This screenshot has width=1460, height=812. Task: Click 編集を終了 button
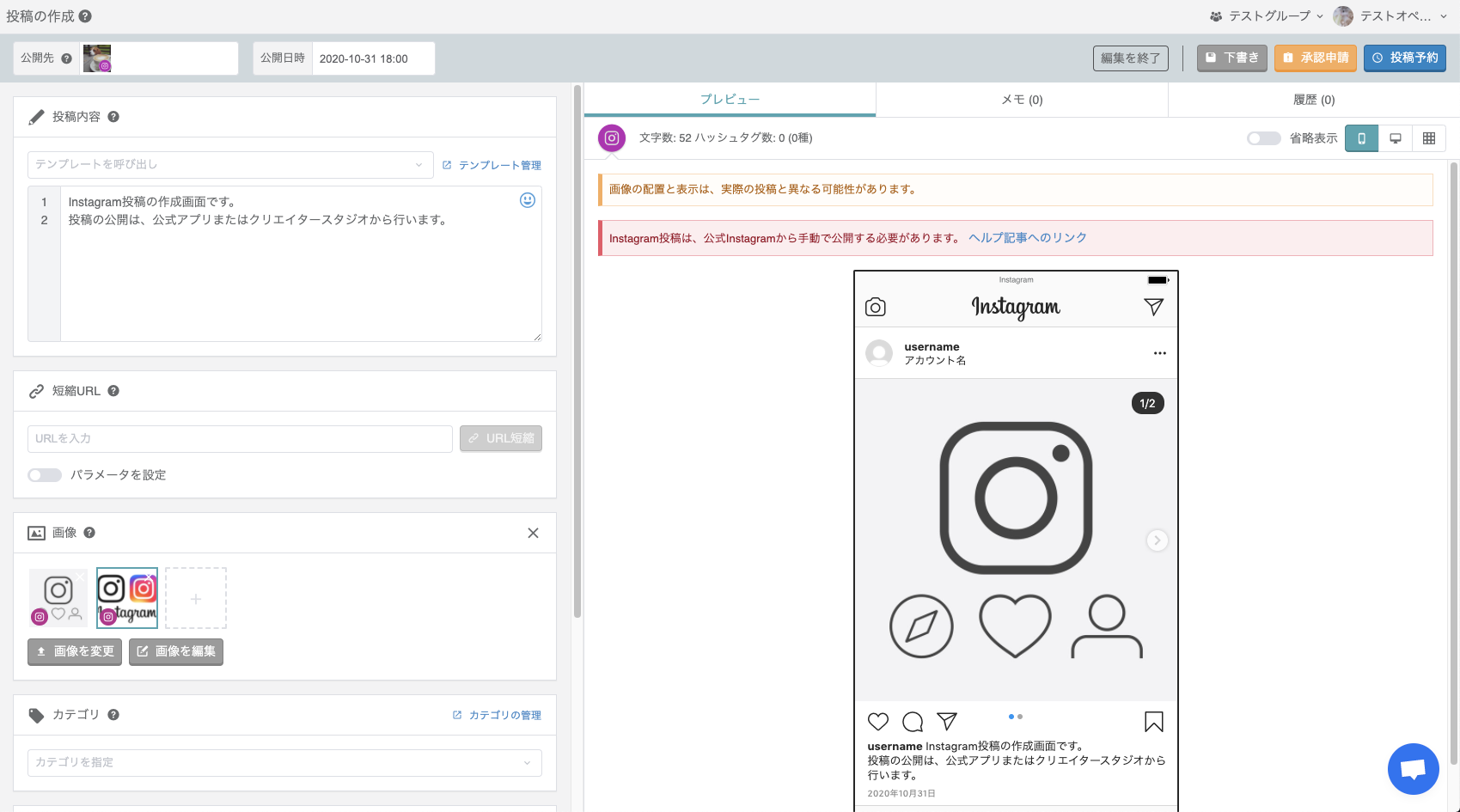pyautogui.click(x=1131, y=58)
